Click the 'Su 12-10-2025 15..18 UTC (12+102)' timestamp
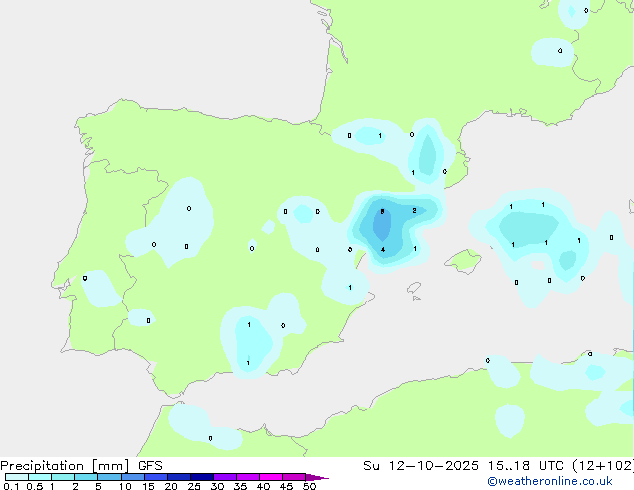The width and height of the screenshot is (634, 490). [x=498, y=466]
